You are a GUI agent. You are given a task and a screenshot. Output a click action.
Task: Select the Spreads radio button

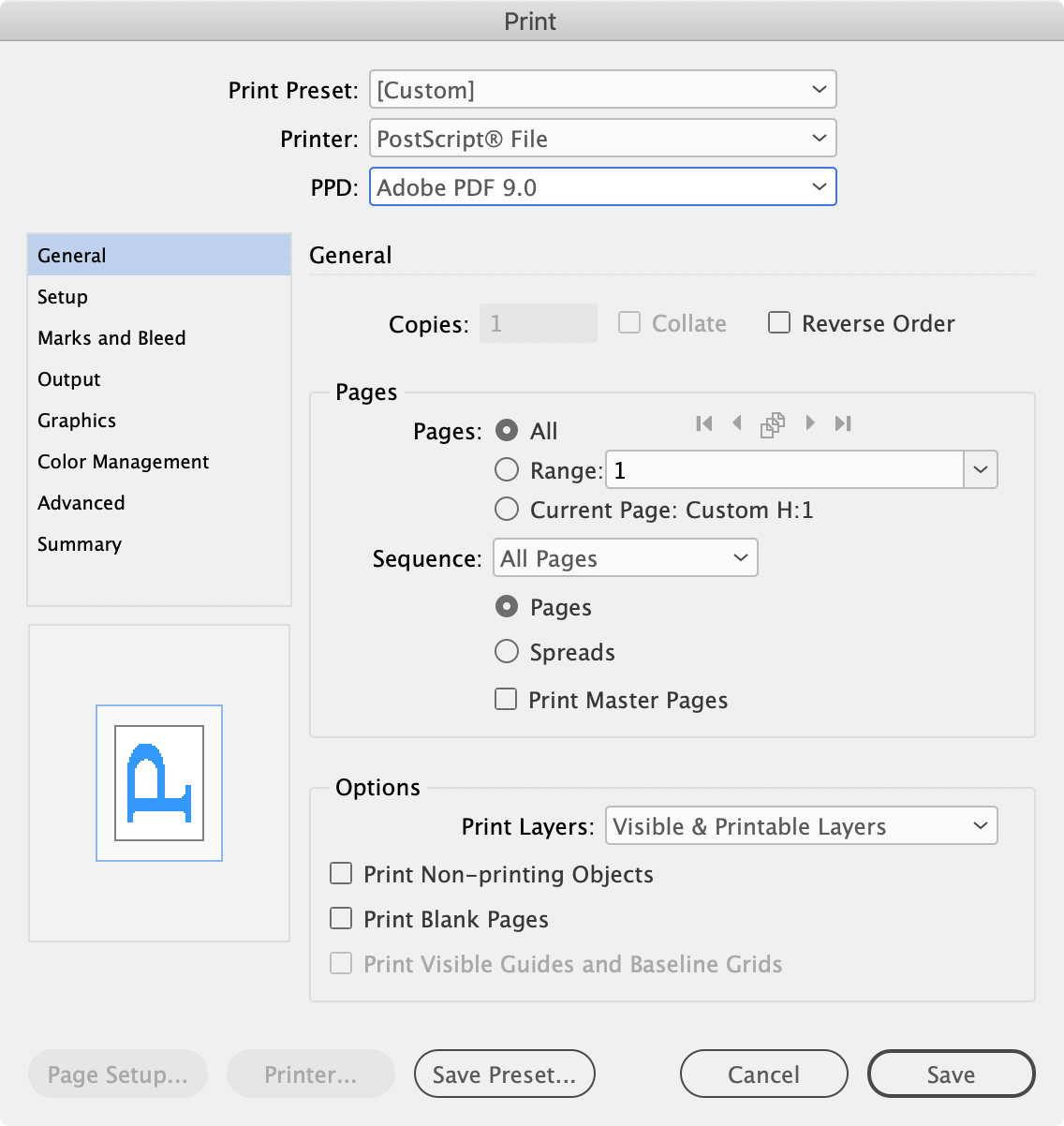point(506,651)
